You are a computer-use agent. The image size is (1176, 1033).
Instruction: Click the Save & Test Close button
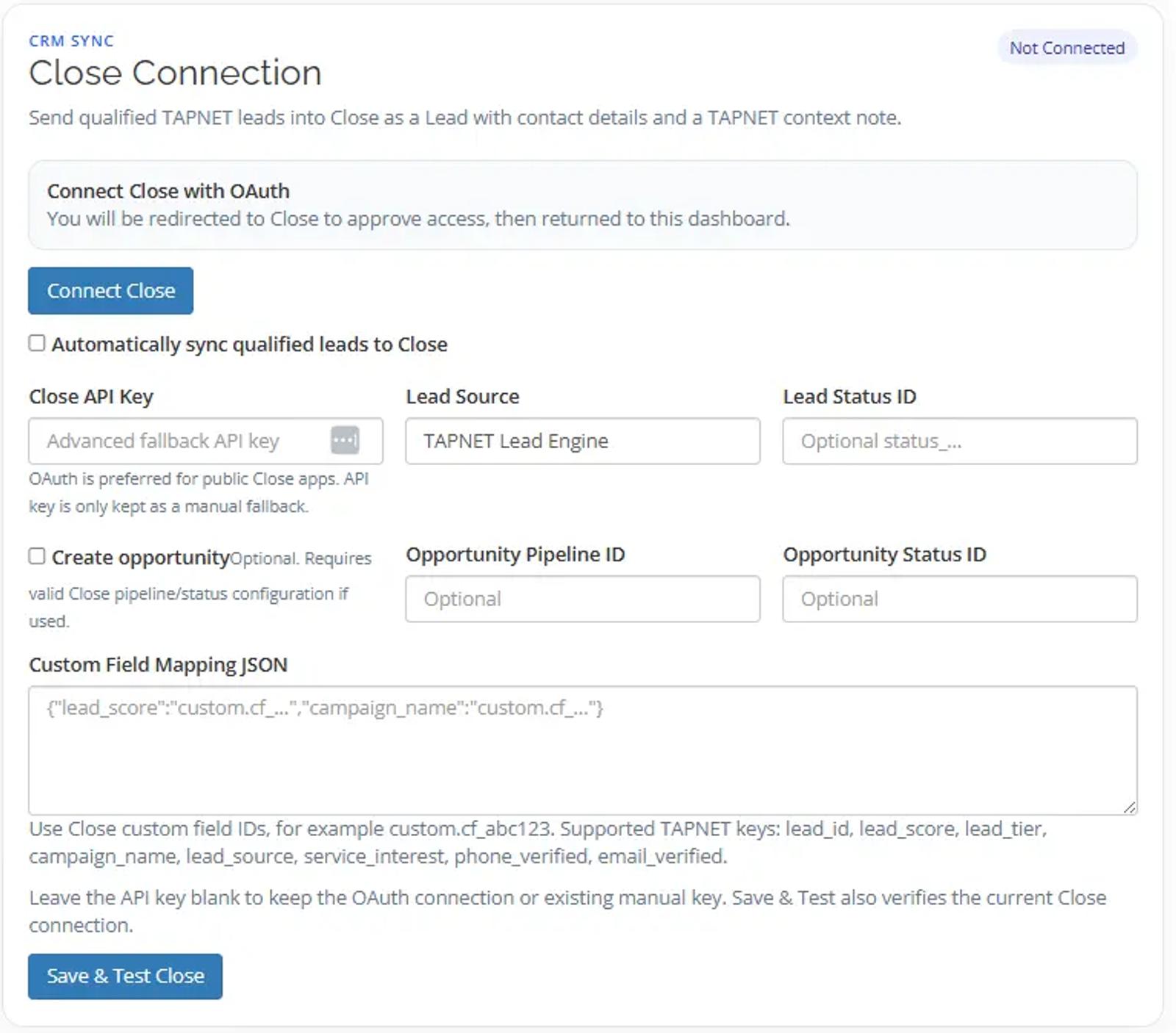(125, 976)
